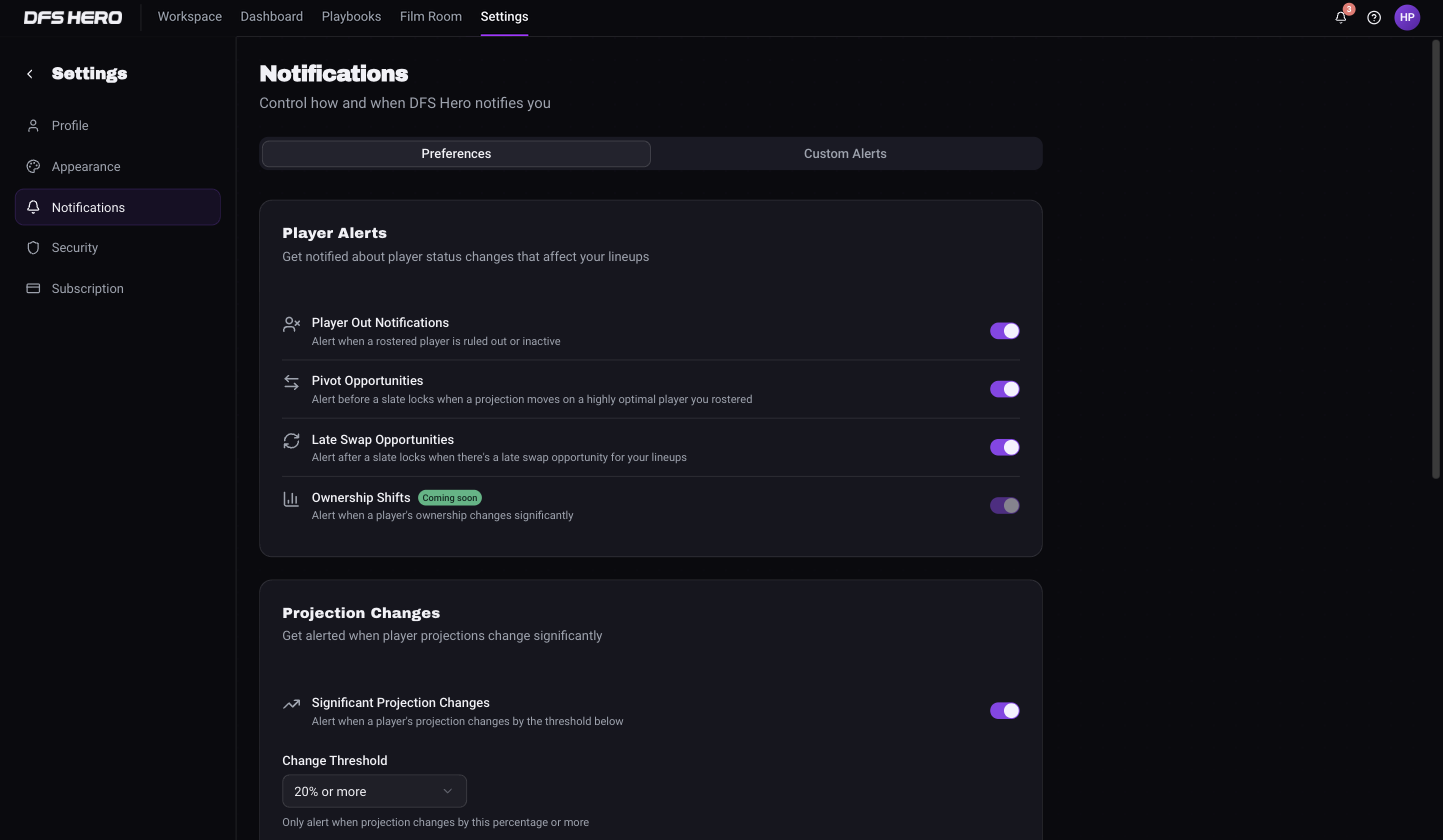The width and height of the screenshot is (1443, 840).
Task: Turn off Pivot Opportunities switch
Action: pyautogui.click(x=1004, y=389)
